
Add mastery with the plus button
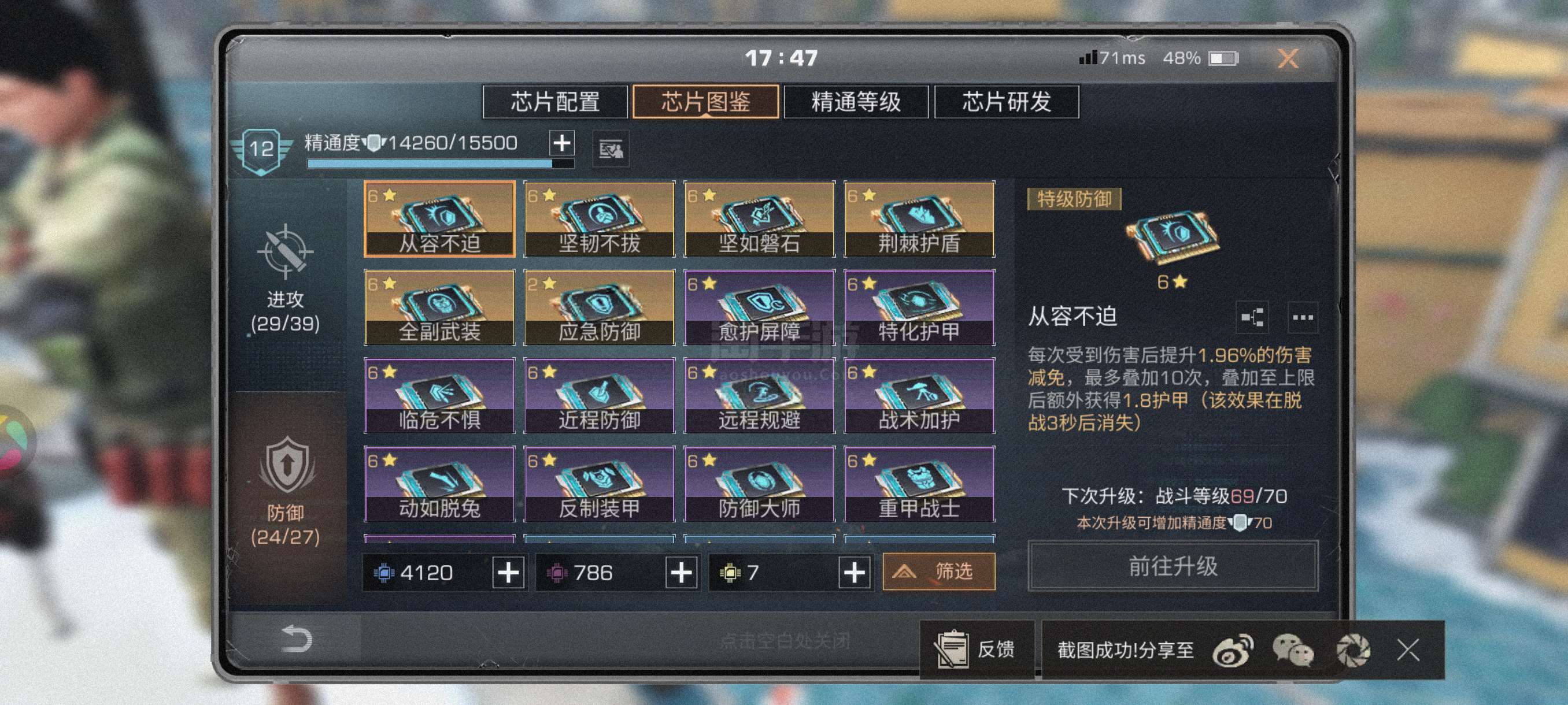562,143
